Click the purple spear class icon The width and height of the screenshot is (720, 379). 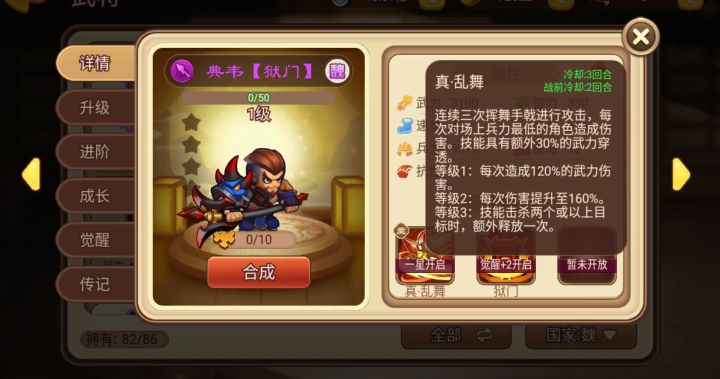click(x=182, y=71)
